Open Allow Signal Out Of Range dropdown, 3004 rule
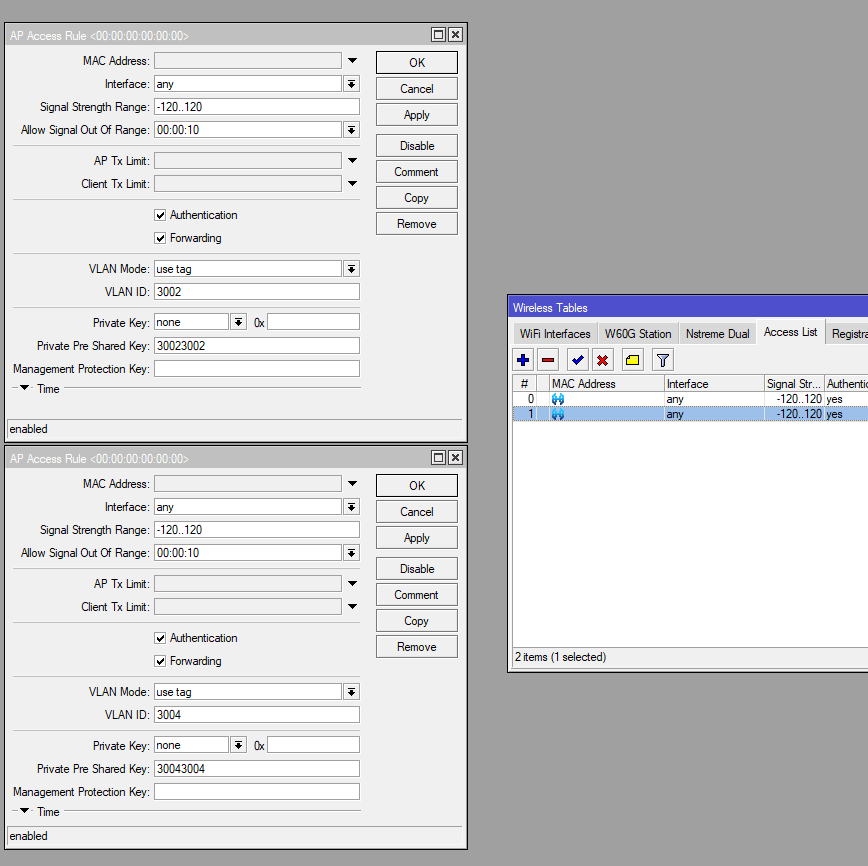This screenshot has width=868, height=866. click(352, 553)
